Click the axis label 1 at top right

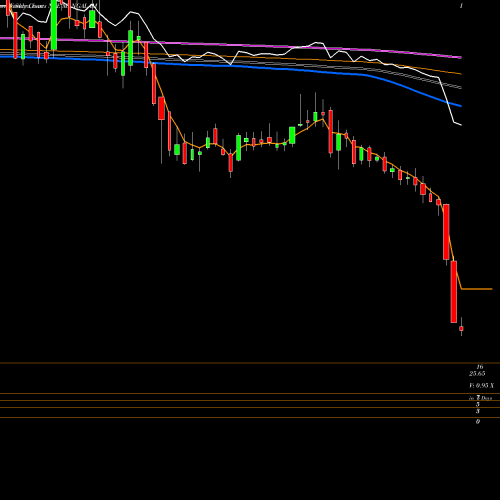pyautogui.click(x=461, y=6)
